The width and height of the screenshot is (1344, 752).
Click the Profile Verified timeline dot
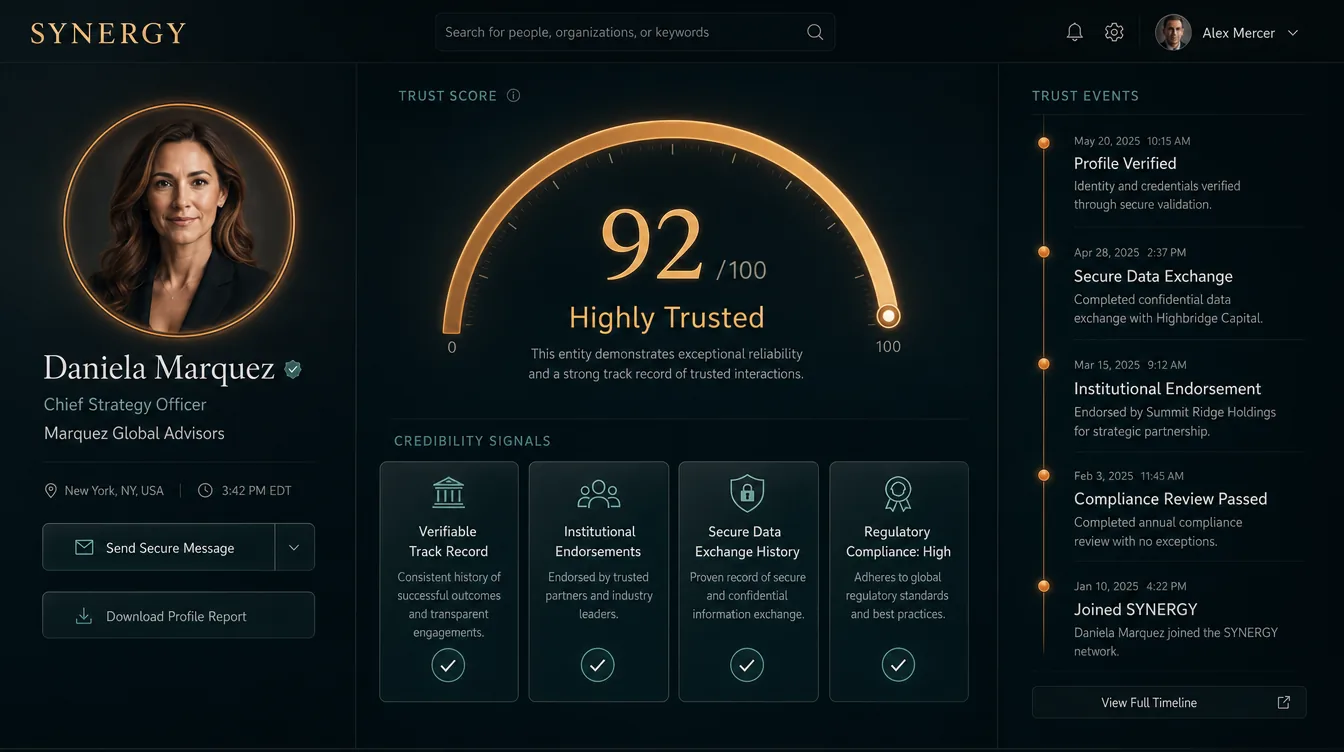pos(1044,143)
